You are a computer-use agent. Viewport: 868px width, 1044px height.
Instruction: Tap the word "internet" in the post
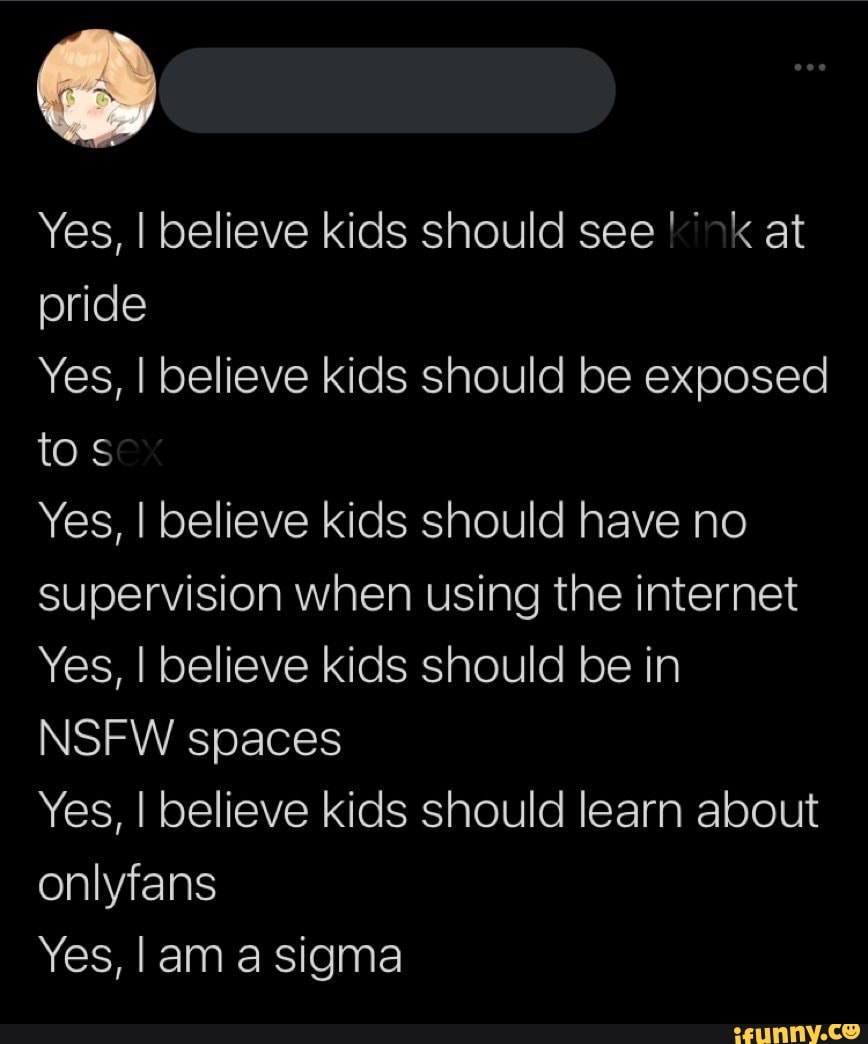click(x=716, y=593)
